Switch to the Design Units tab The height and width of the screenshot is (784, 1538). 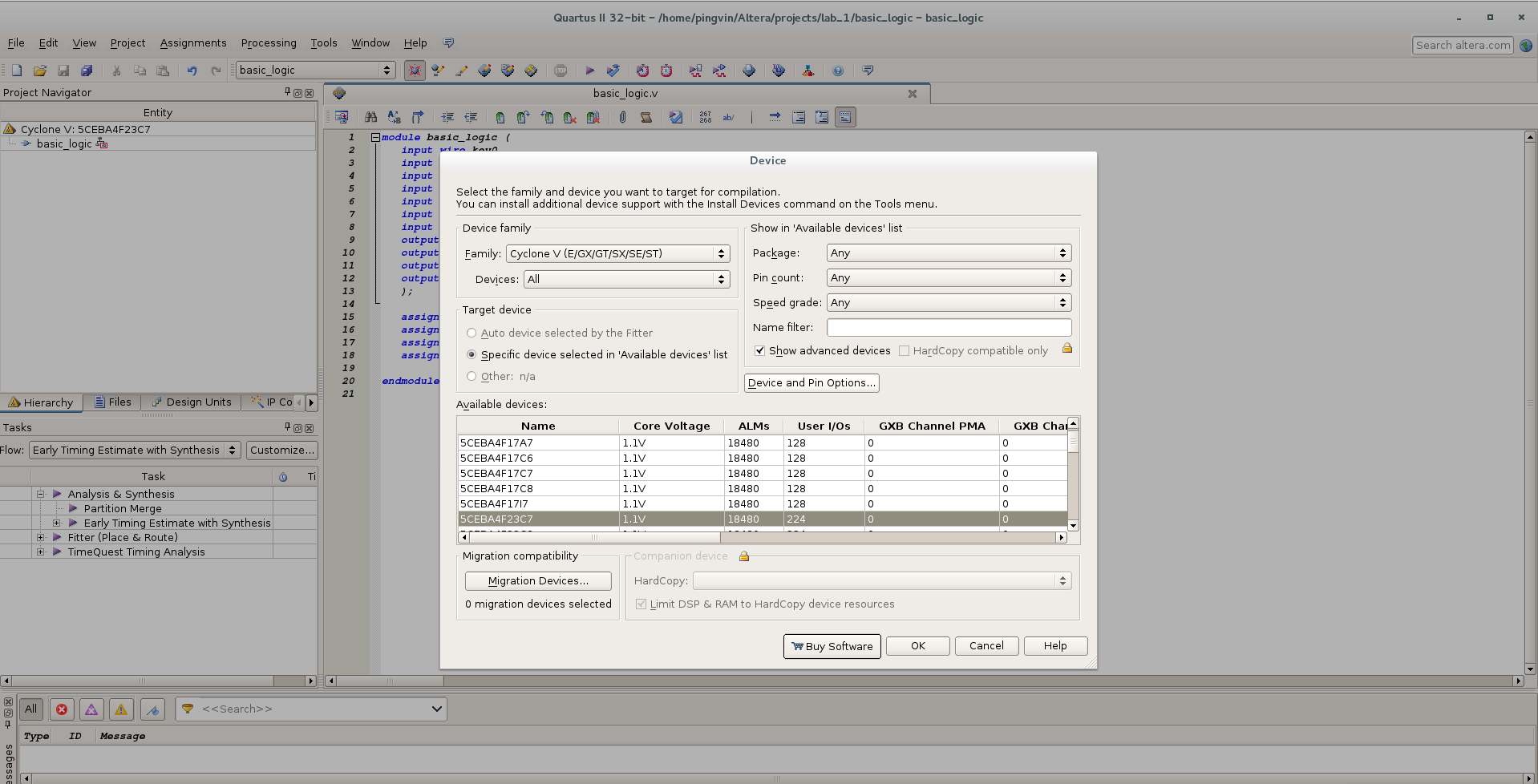pyautogui.click(x=191, y=402)
